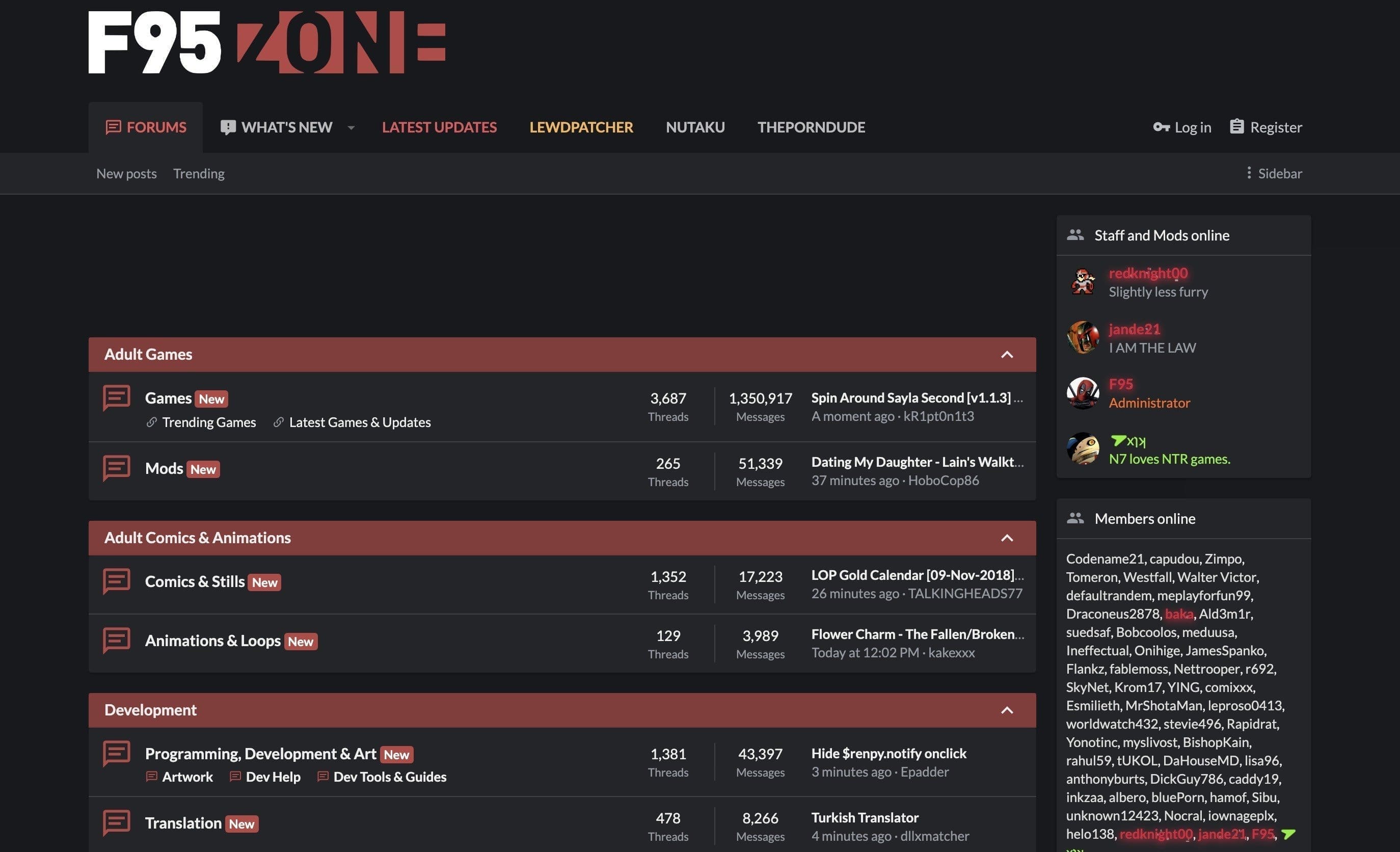Open redknight00's profile name in staff list
Image resolution: width=1400 pixels, height=852 pixels.
click(x=1148, y=274)
